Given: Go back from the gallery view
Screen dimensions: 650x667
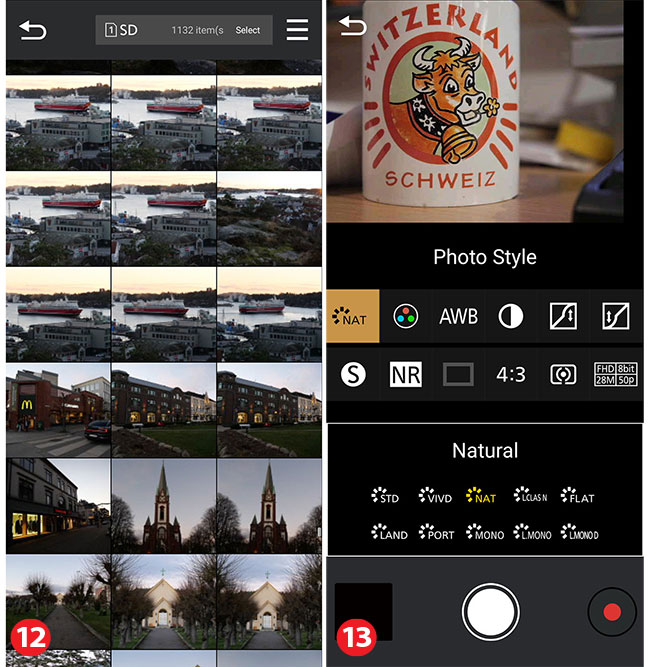Looking at the screenshot, I should (x=32, y=30).
